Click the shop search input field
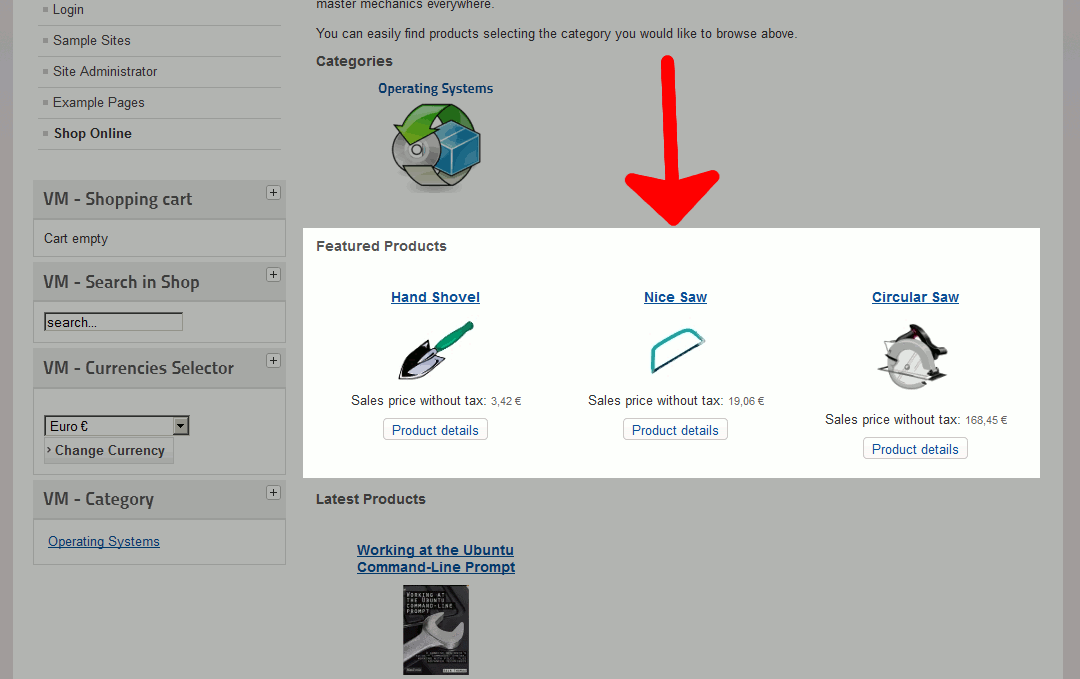Image resolution: width=1080 pixels, height=679 pixels. [113, 322]
